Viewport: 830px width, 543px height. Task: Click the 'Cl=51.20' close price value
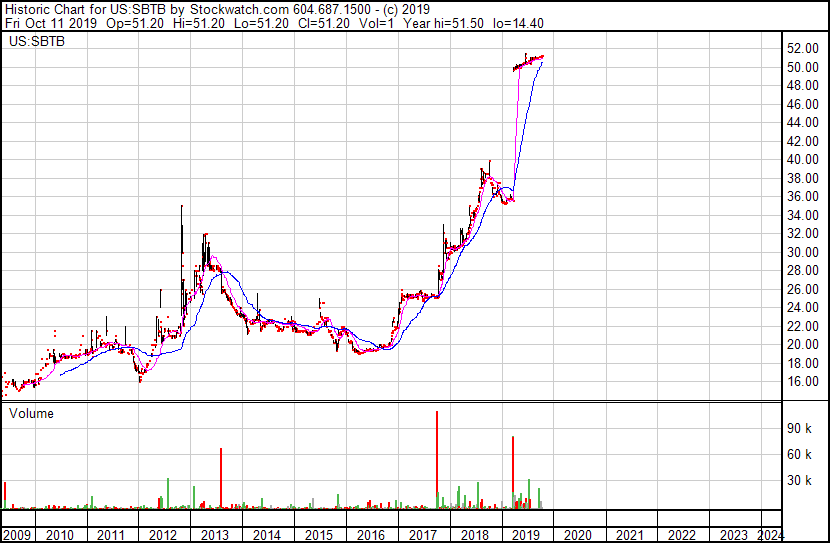[x=323, y=23]
